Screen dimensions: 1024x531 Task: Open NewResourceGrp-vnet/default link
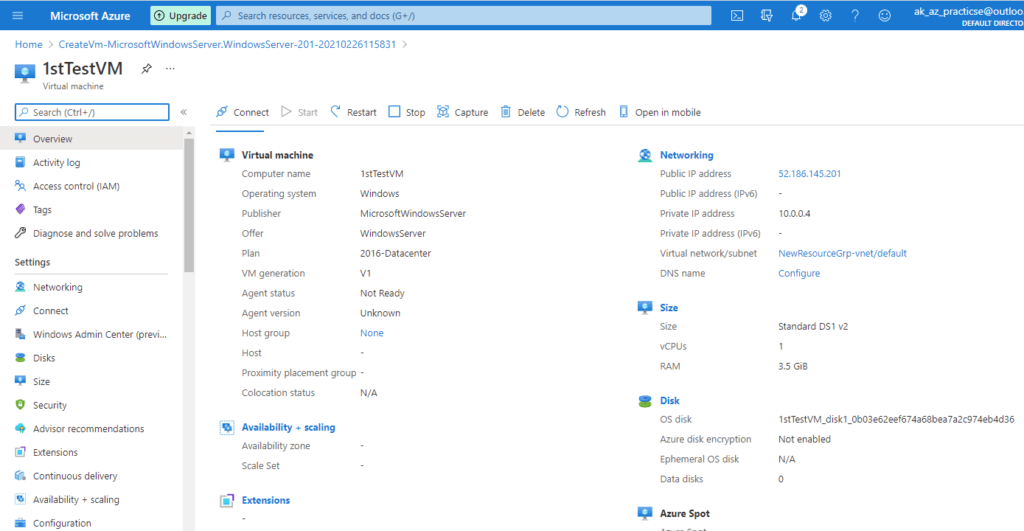pos(842,253)
